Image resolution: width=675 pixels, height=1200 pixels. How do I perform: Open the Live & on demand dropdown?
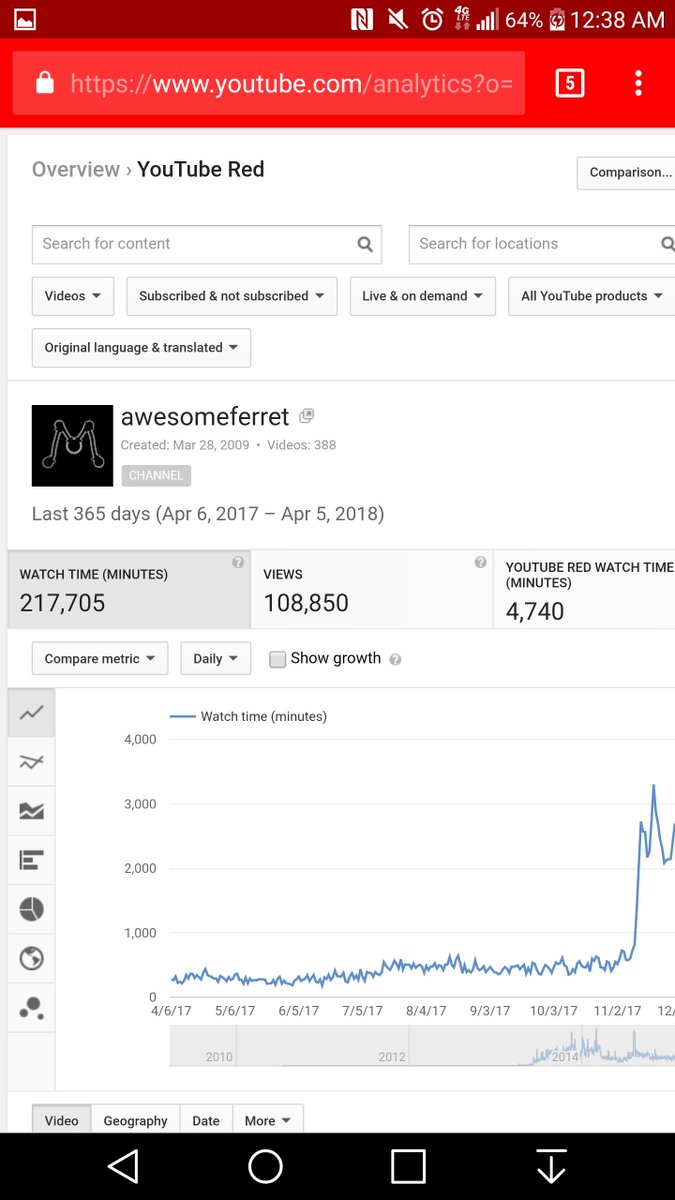click(x=422, y=296)
